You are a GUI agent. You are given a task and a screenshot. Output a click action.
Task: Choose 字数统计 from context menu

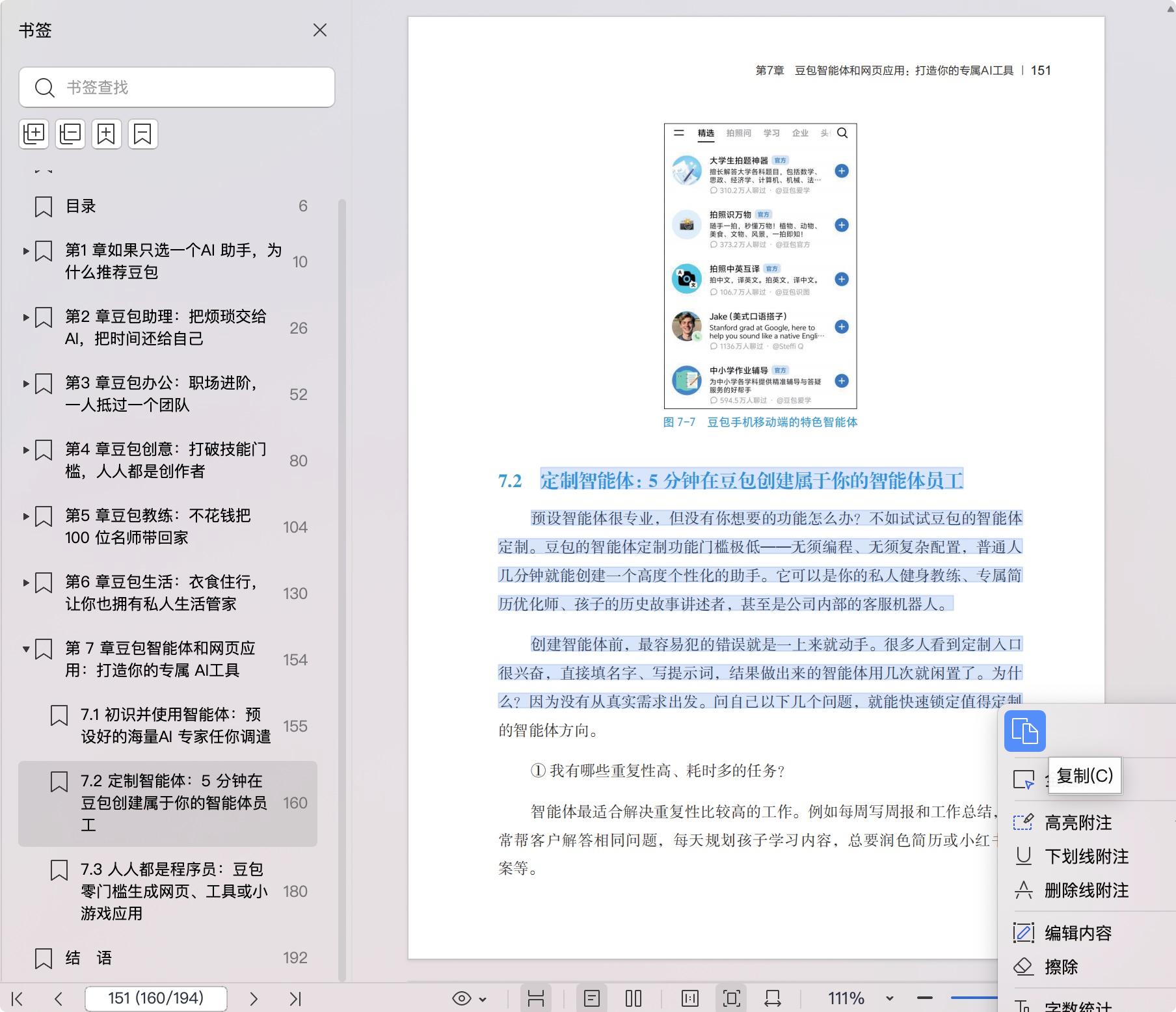1078,1006
